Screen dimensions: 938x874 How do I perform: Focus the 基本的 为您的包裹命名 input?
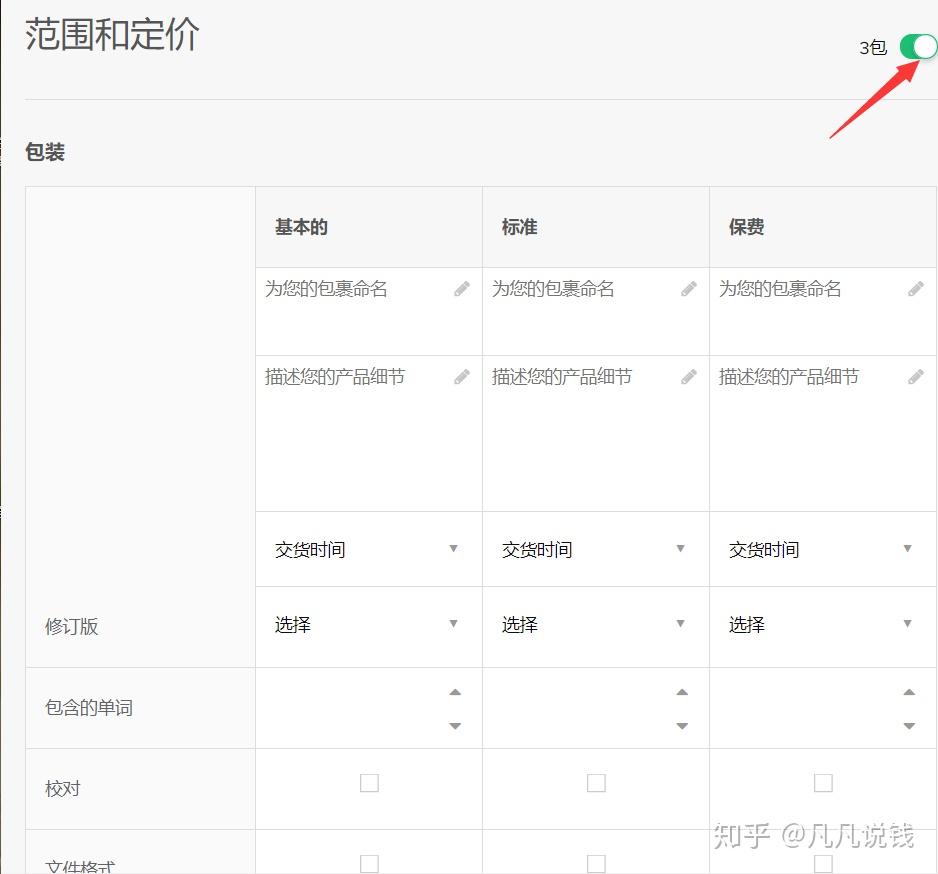pyautogui.click(x=368, y=312)
